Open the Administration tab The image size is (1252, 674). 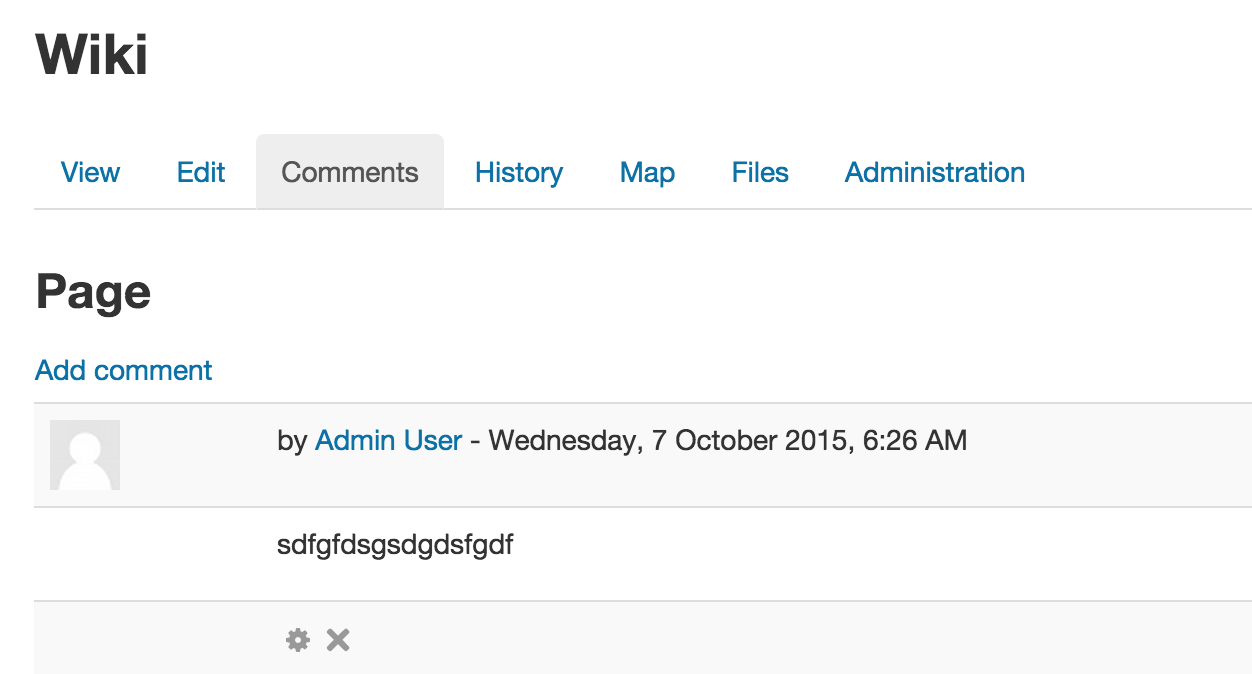[935, 172]
